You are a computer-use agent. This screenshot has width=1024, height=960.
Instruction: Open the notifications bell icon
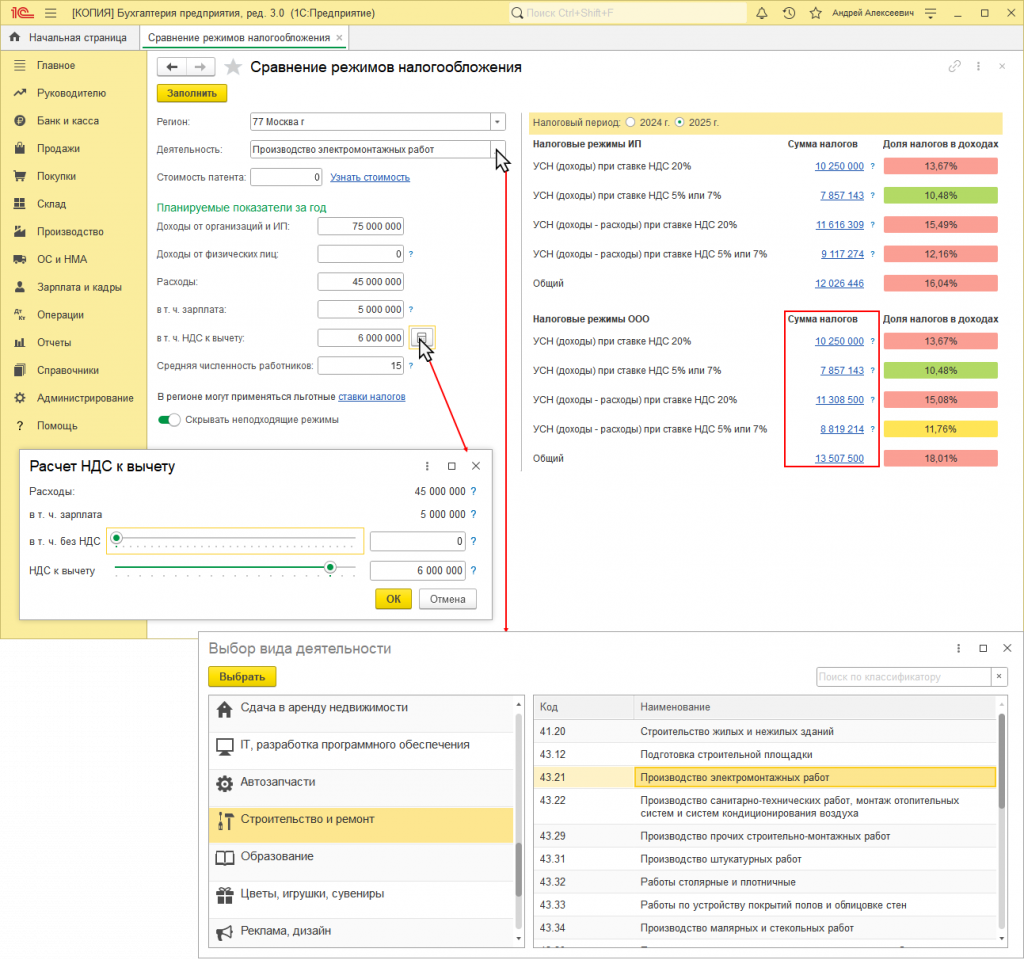click(x=761, y=13)
